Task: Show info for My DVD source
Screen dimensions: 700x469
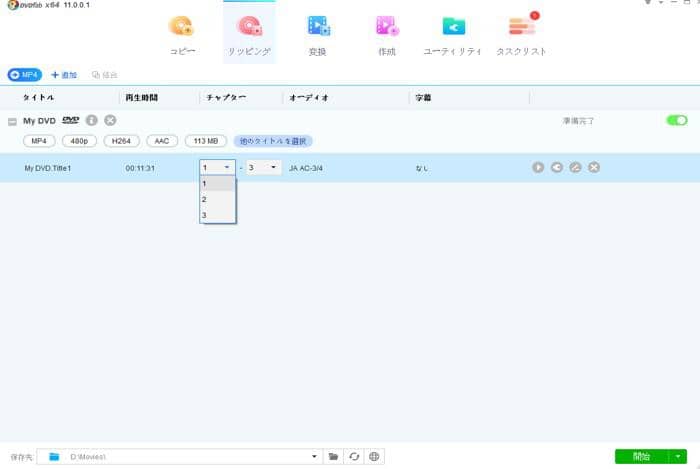Action: point(92,120)
